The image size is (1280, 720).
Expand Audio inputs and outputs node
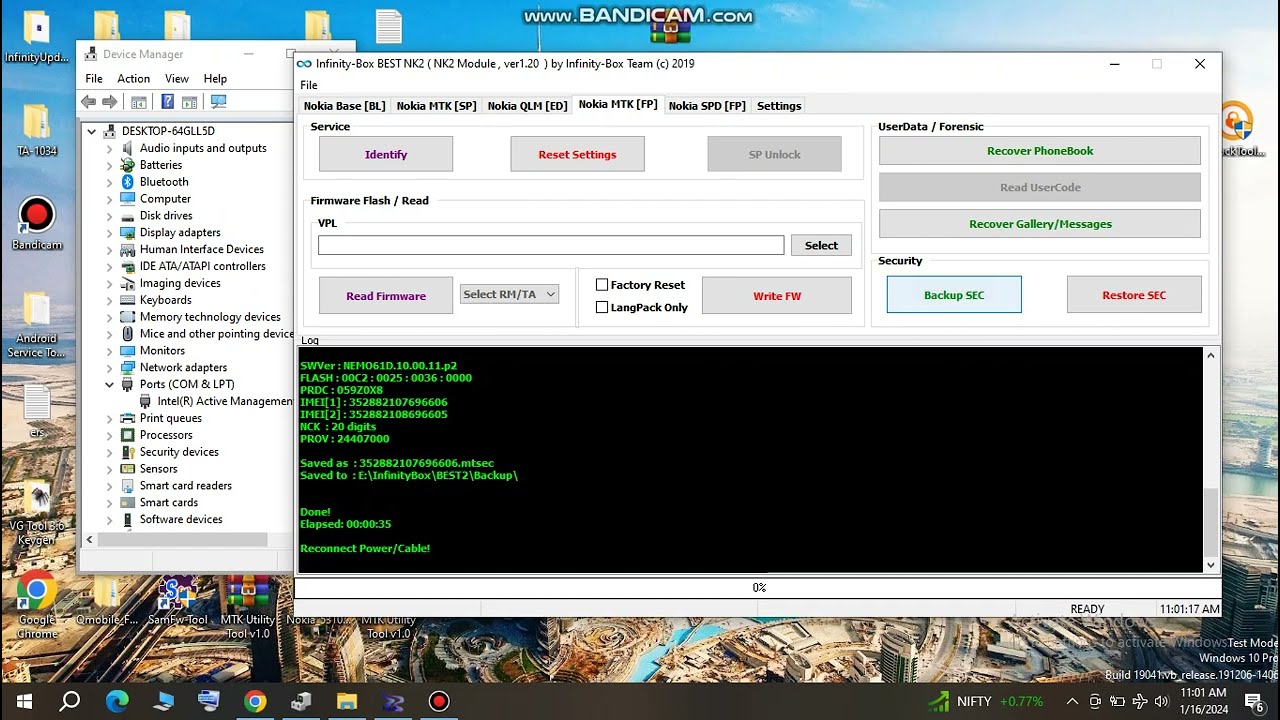[110, 148]
